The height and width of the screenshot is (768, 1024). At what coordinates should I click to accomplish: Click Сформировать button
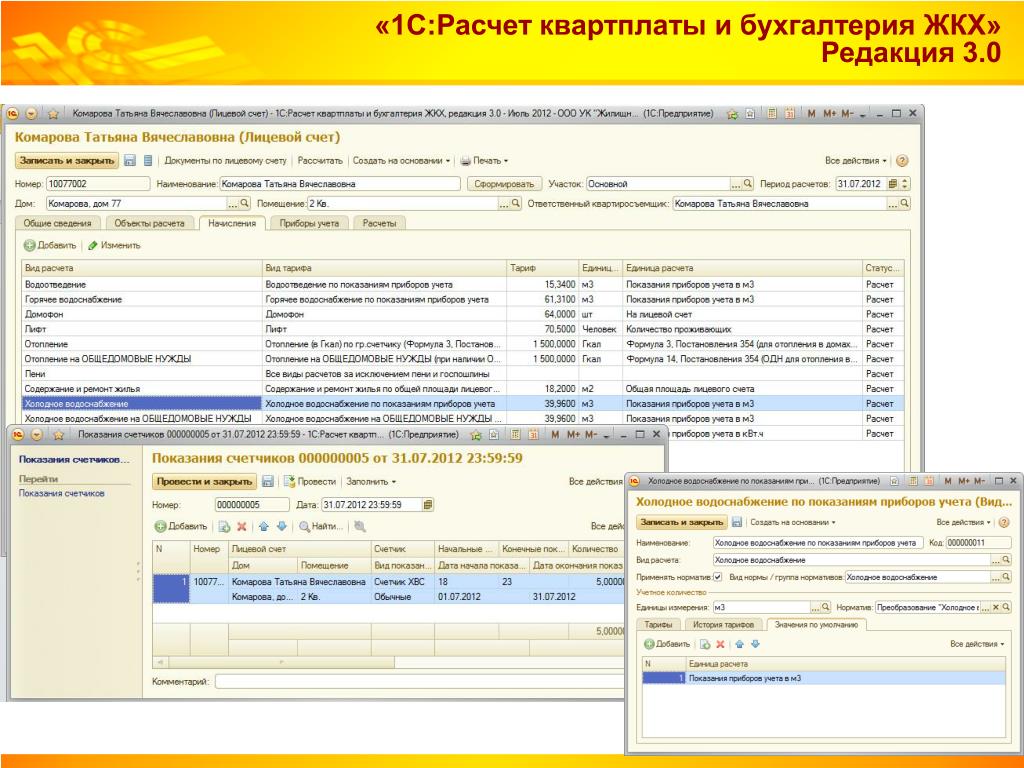(x=504, y=184)
